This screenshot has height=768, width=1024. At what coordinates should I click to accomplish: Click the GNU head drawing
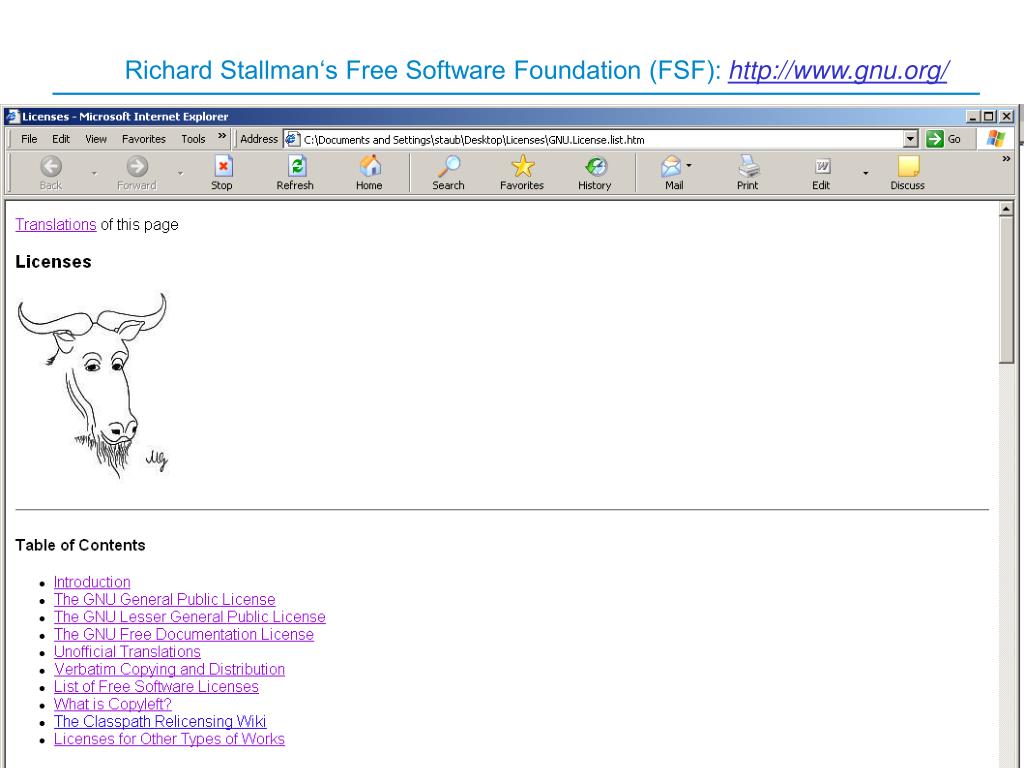pos(92,386)
